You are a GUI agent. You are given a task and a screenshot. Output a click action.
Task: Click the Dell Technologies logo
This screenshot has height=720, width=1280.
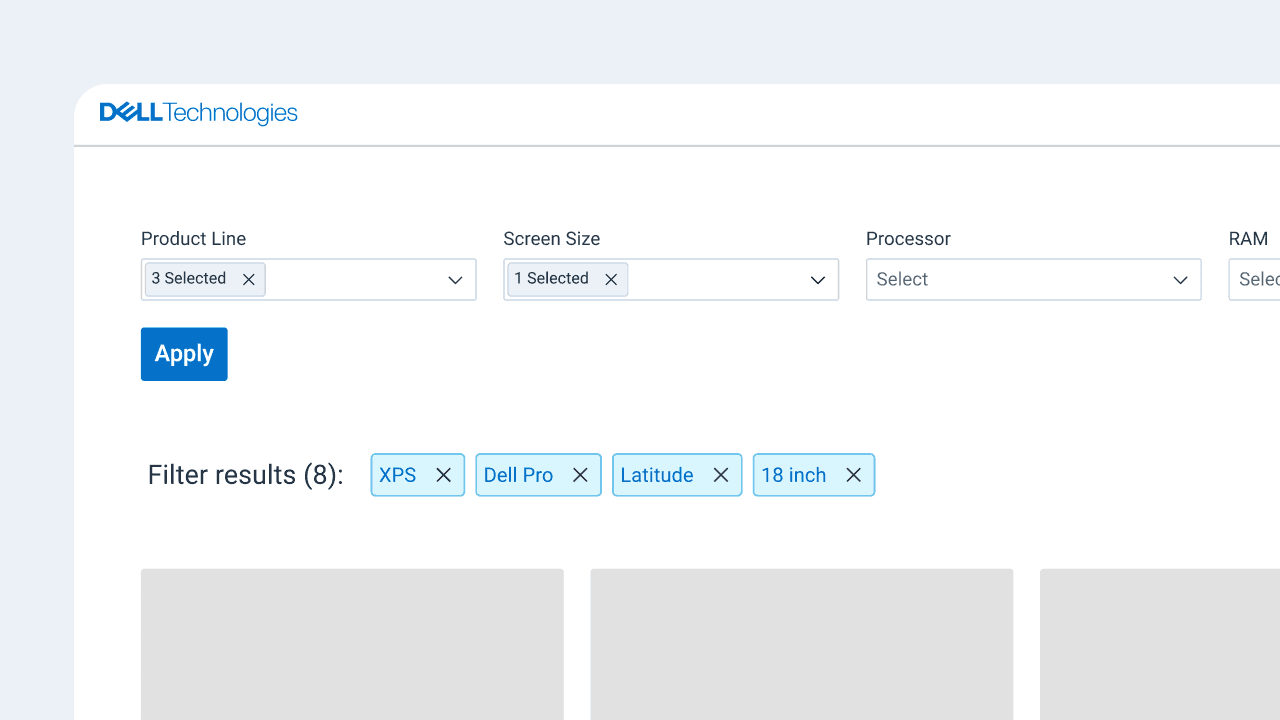click(x=199, y=113)
